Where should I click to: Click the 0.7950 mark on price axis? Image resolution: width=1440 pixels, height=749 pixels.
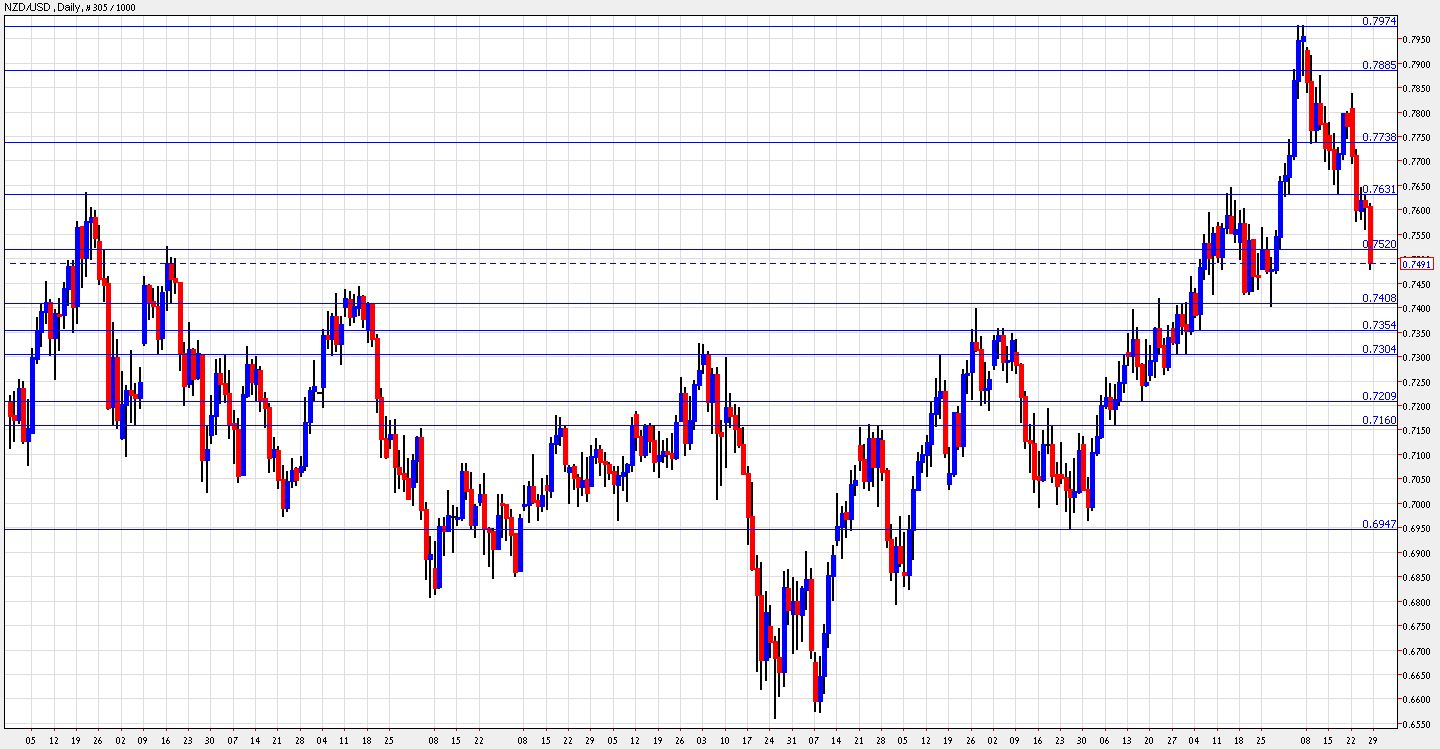tap(1416, 40)
